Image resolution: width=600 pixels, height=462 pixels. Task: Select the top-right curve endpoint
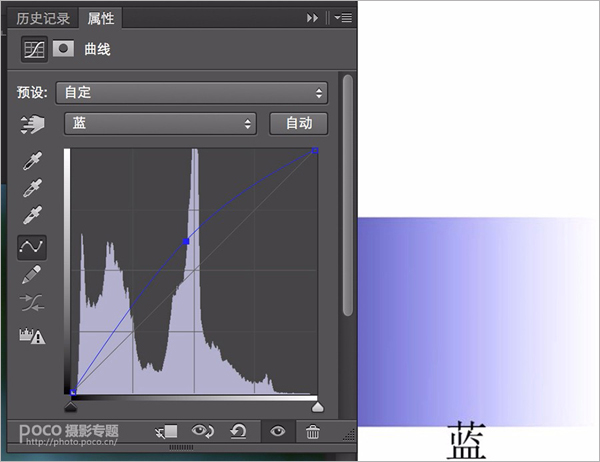click(315, 151)
